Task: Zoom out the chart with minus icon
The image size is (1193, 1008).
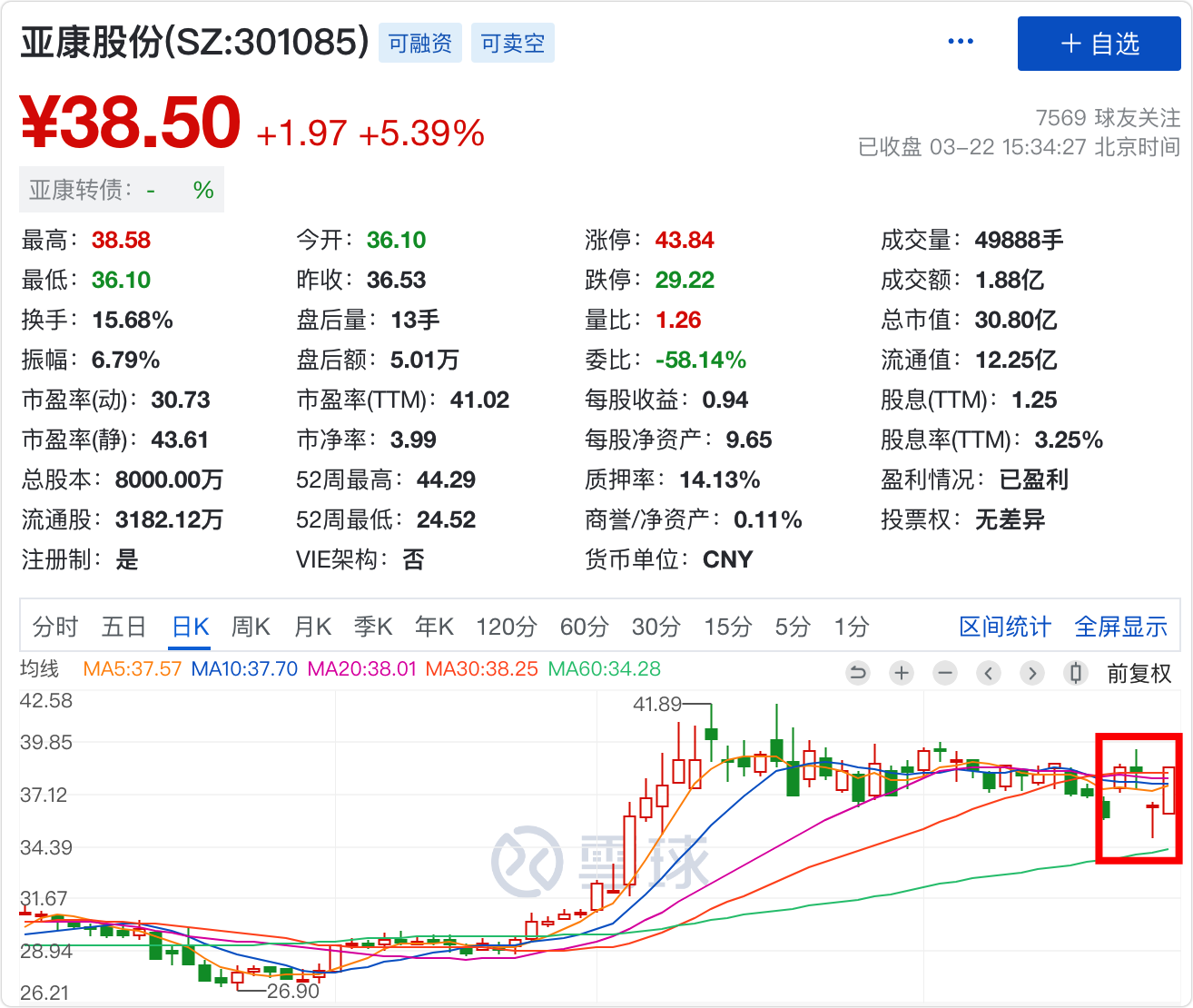Action: tap(945, 673)
